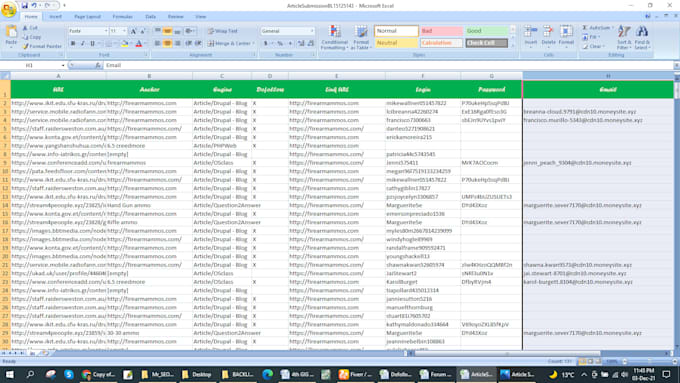Image resolution: width=680 pixels, height=383 pixels.
Task: Expand the font name dropdown
Action: coord(106,31)
